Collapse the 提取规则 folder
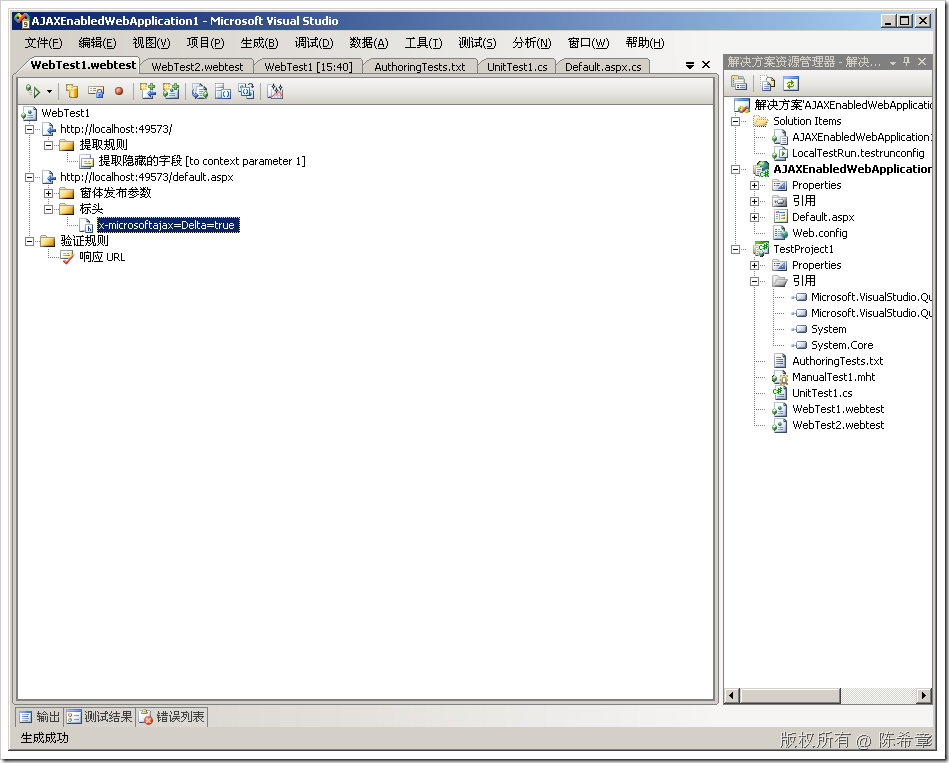Screen dimensions: 949x763 (48, 145)
